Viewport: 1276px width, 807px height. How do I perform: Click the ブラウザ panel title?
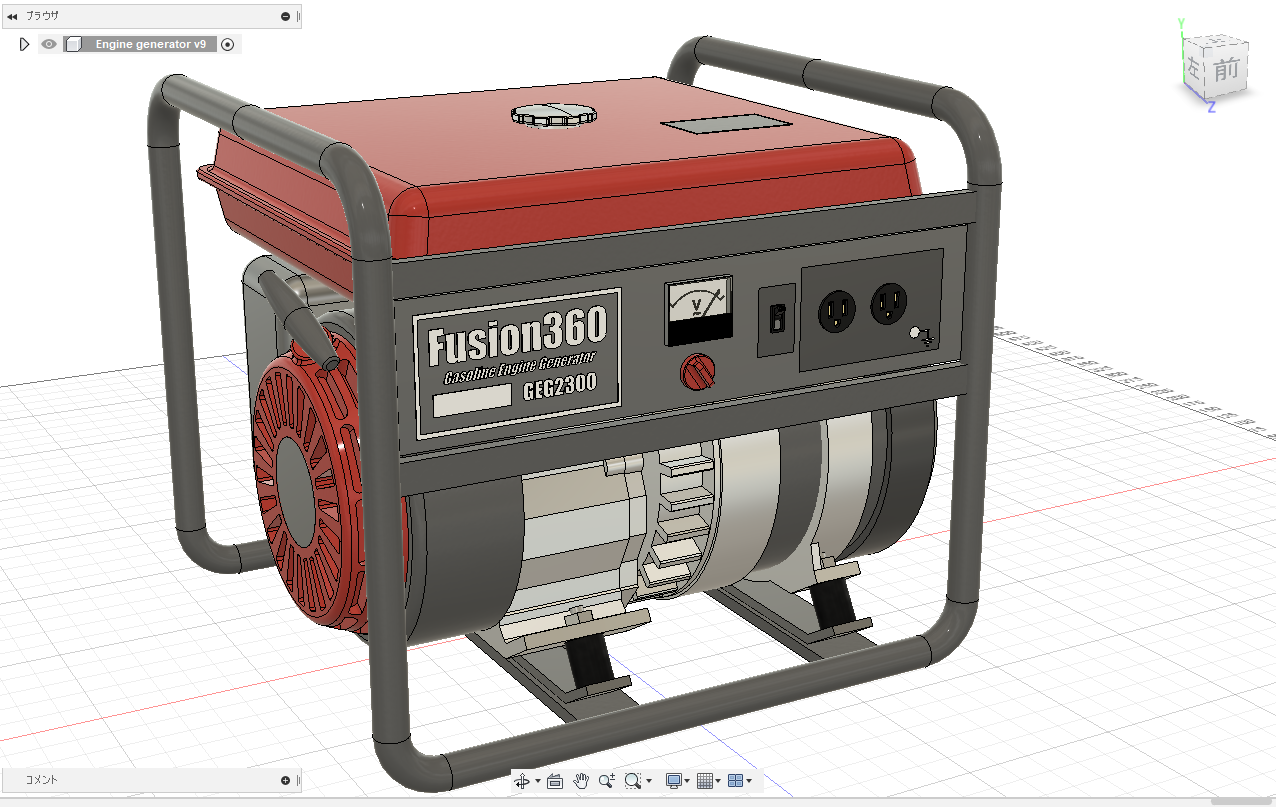42,16
